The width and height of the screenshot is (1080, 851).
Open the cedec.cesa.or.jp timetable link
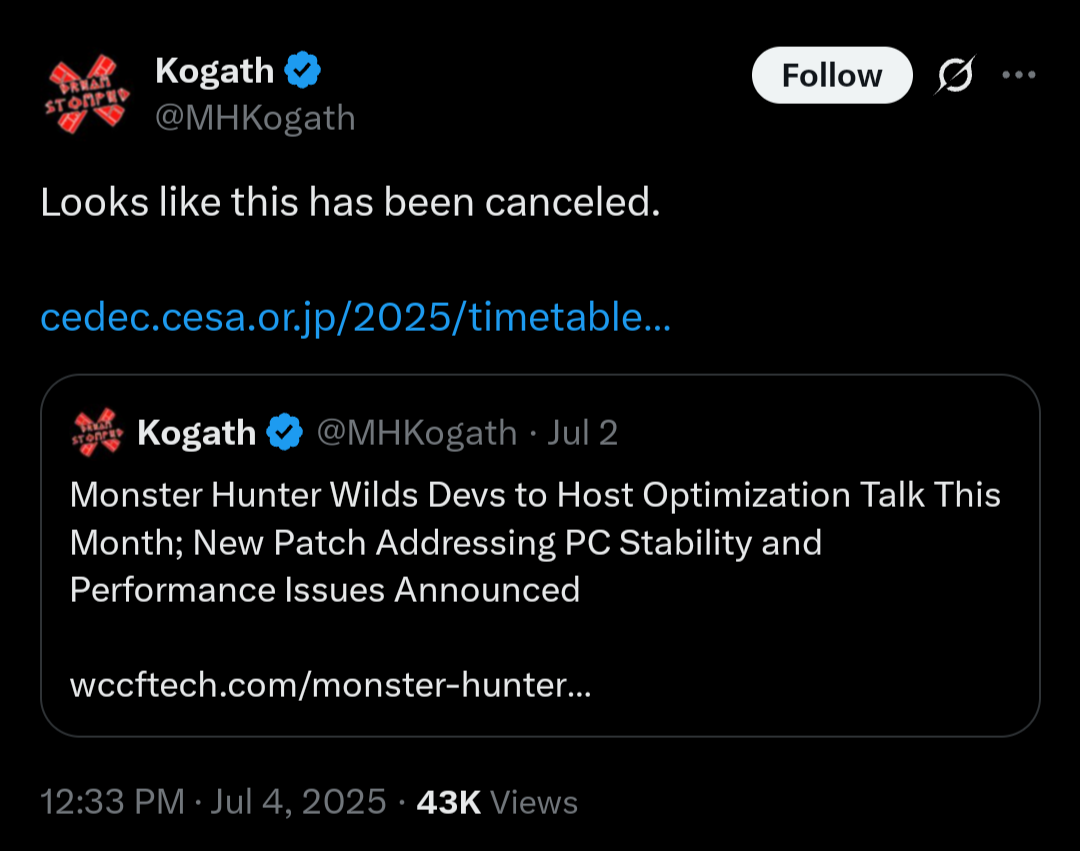[355, 317]
